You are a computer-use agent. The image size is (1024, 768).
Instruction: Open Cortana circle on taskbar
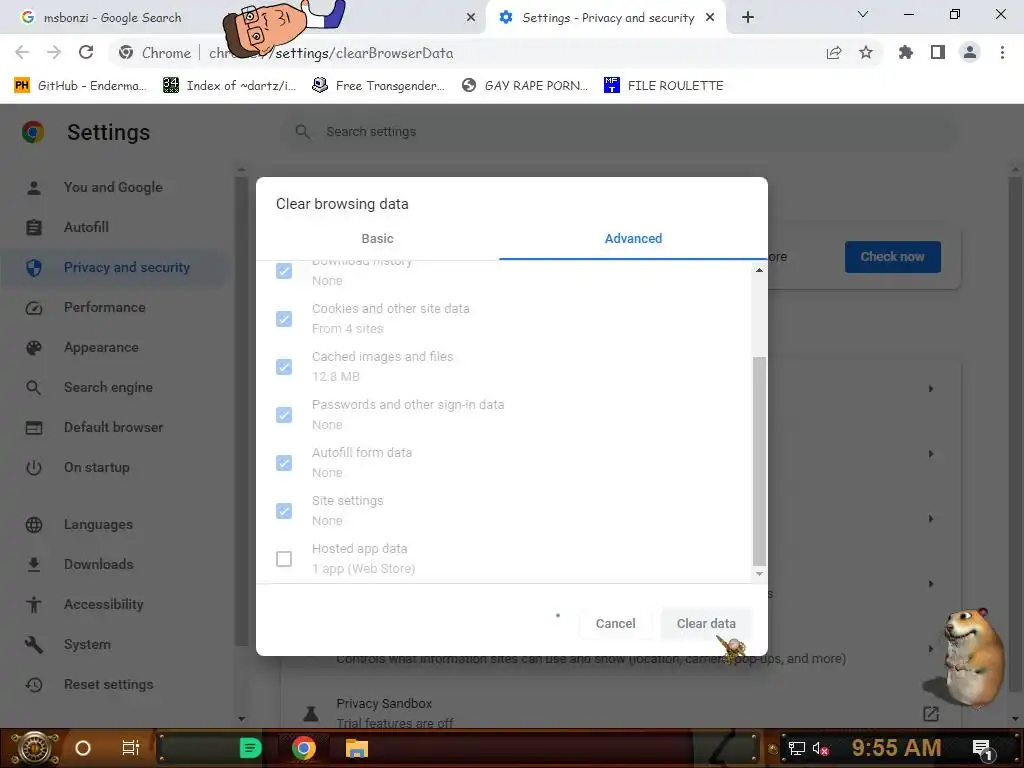tap(83, 748)
